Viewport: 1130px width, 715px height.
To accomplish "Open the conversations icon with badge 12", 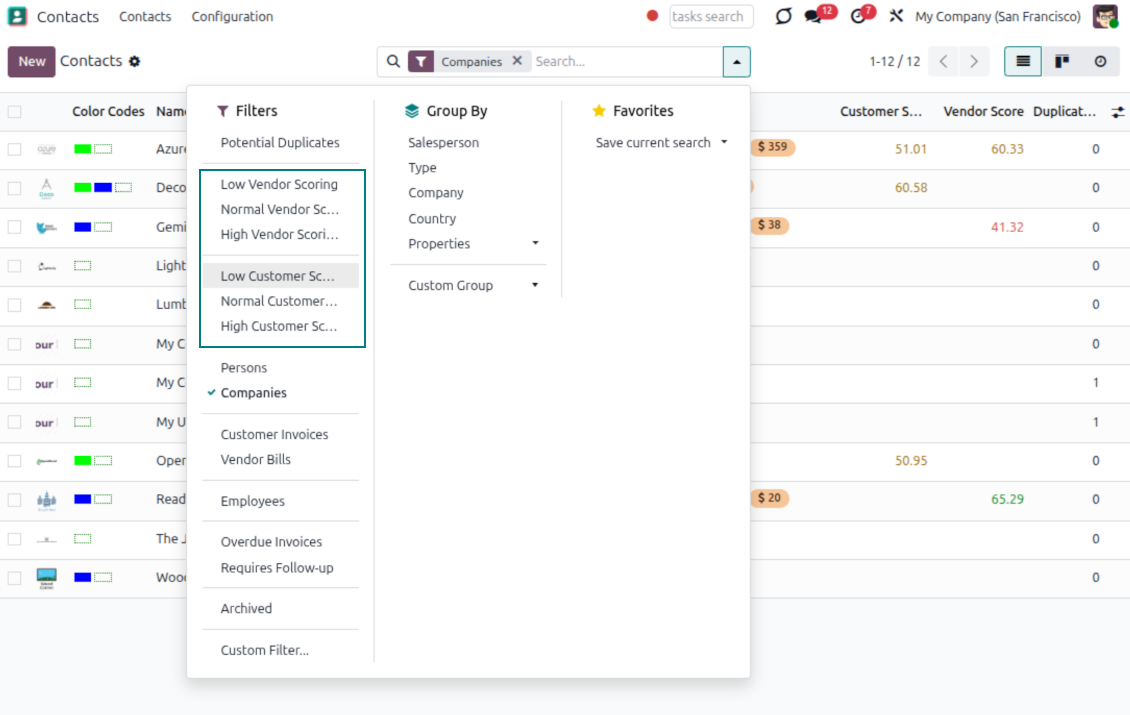I will 814,17.
